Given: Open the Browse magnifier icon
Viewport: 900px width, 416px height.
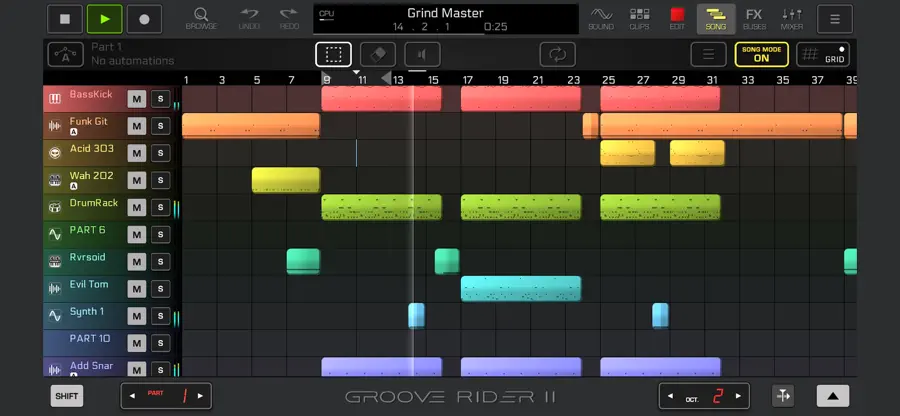Looking at the screenshot, I should tap(201, 19).
